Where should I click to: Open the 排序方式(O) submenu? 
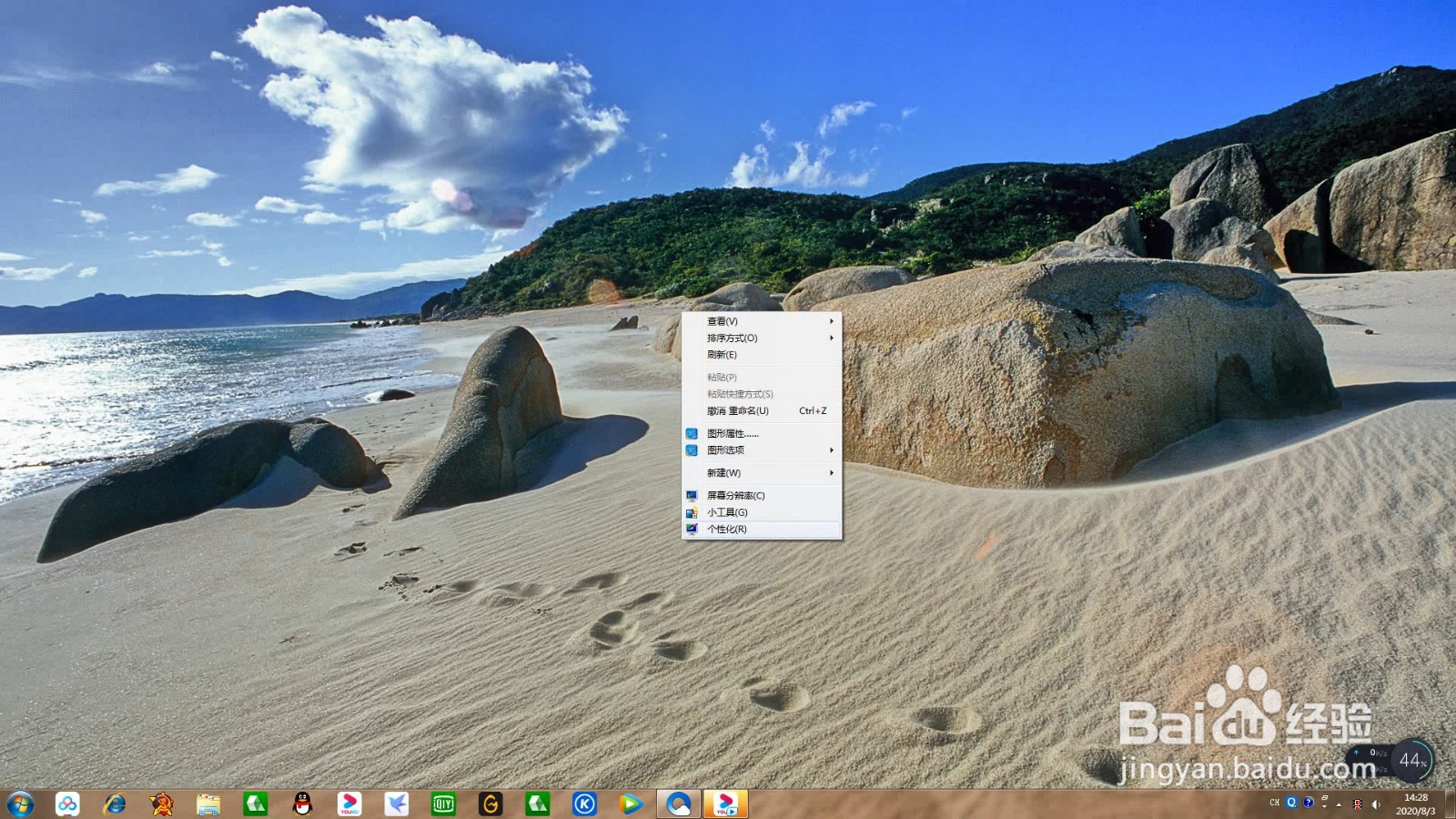click(x=762, y=338)
